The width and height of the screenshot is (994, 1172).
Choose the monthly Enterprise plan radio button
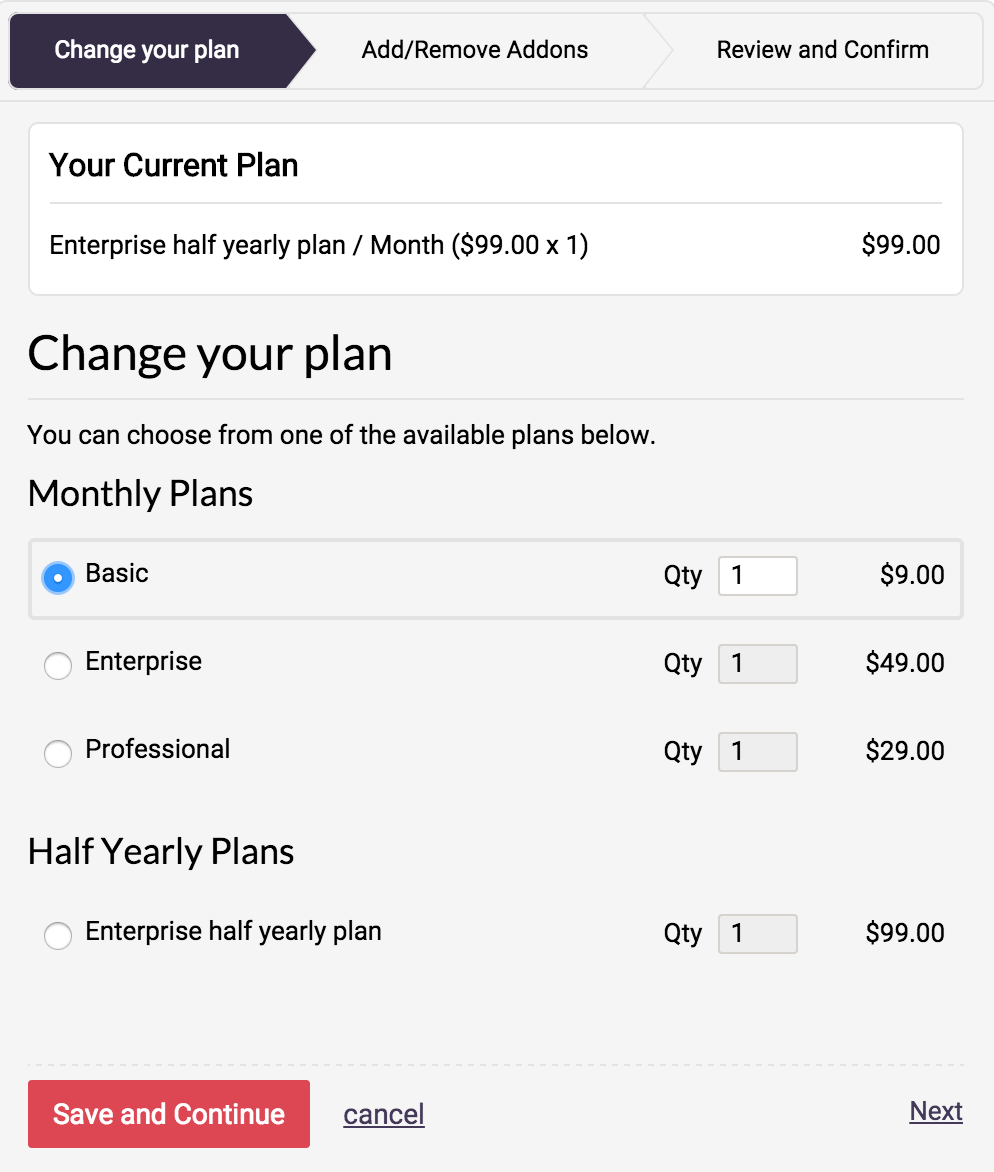click(x=58, y=665)
